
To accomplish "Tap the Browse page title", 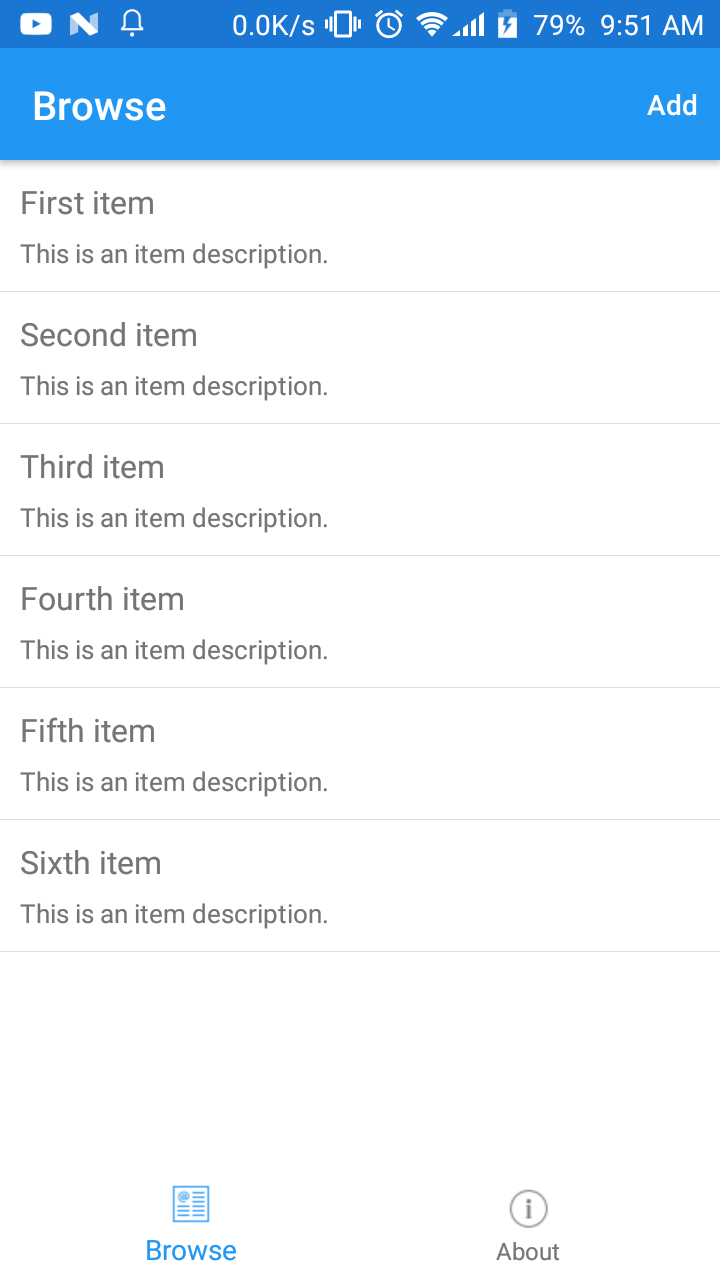I will [x=99, y=106].
